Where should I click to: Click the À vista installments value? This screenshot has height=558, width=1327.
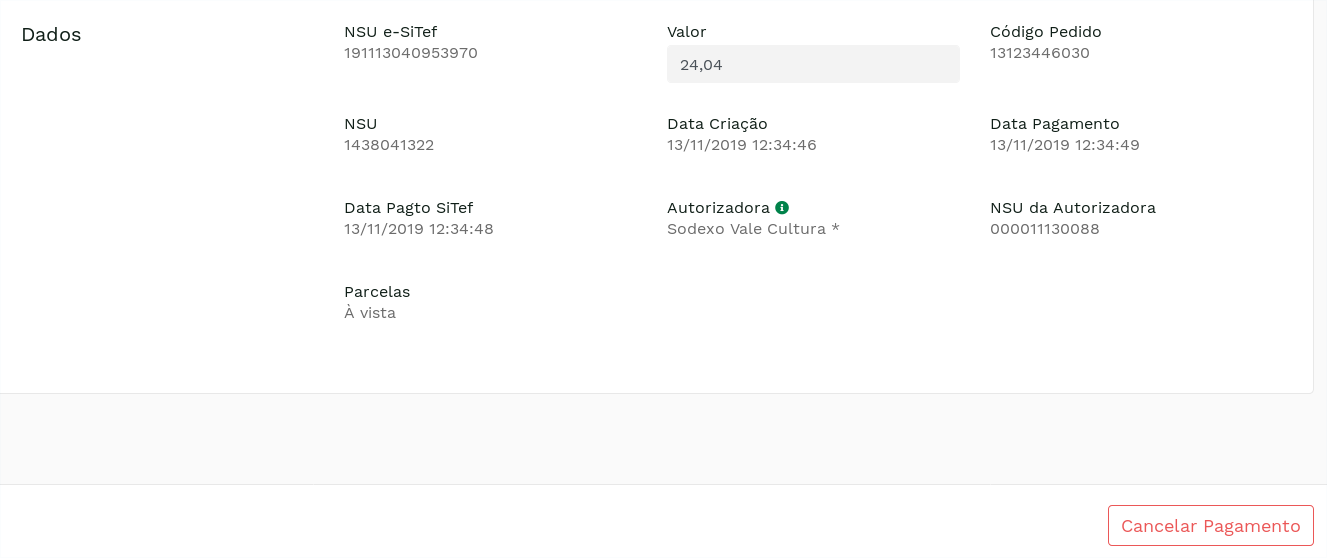(370, 313)
